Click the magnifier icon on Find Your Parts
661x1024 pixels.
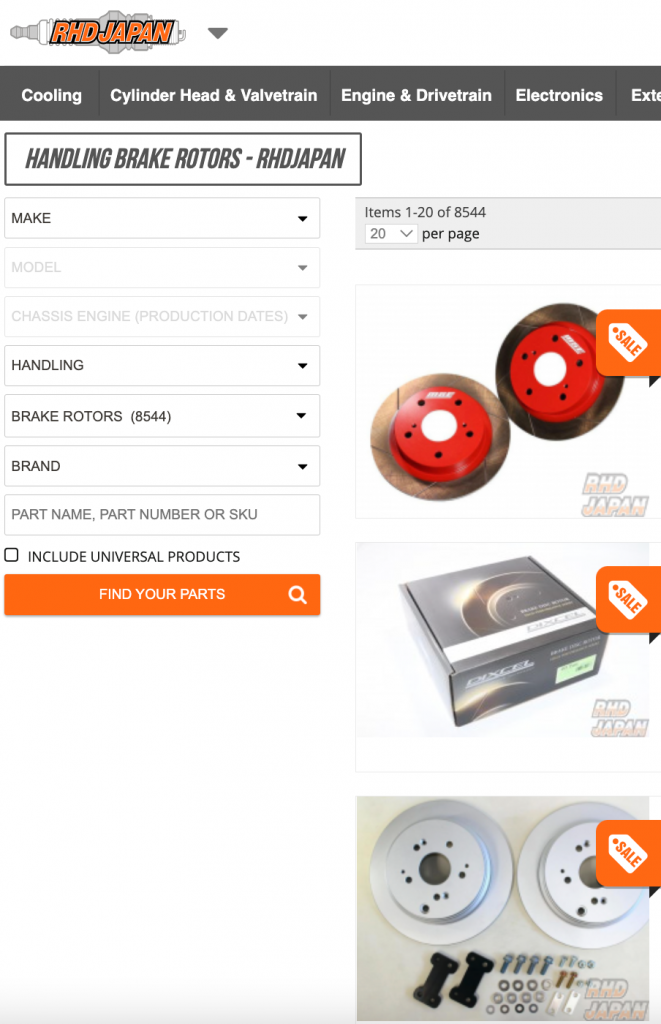coord(298,594)
